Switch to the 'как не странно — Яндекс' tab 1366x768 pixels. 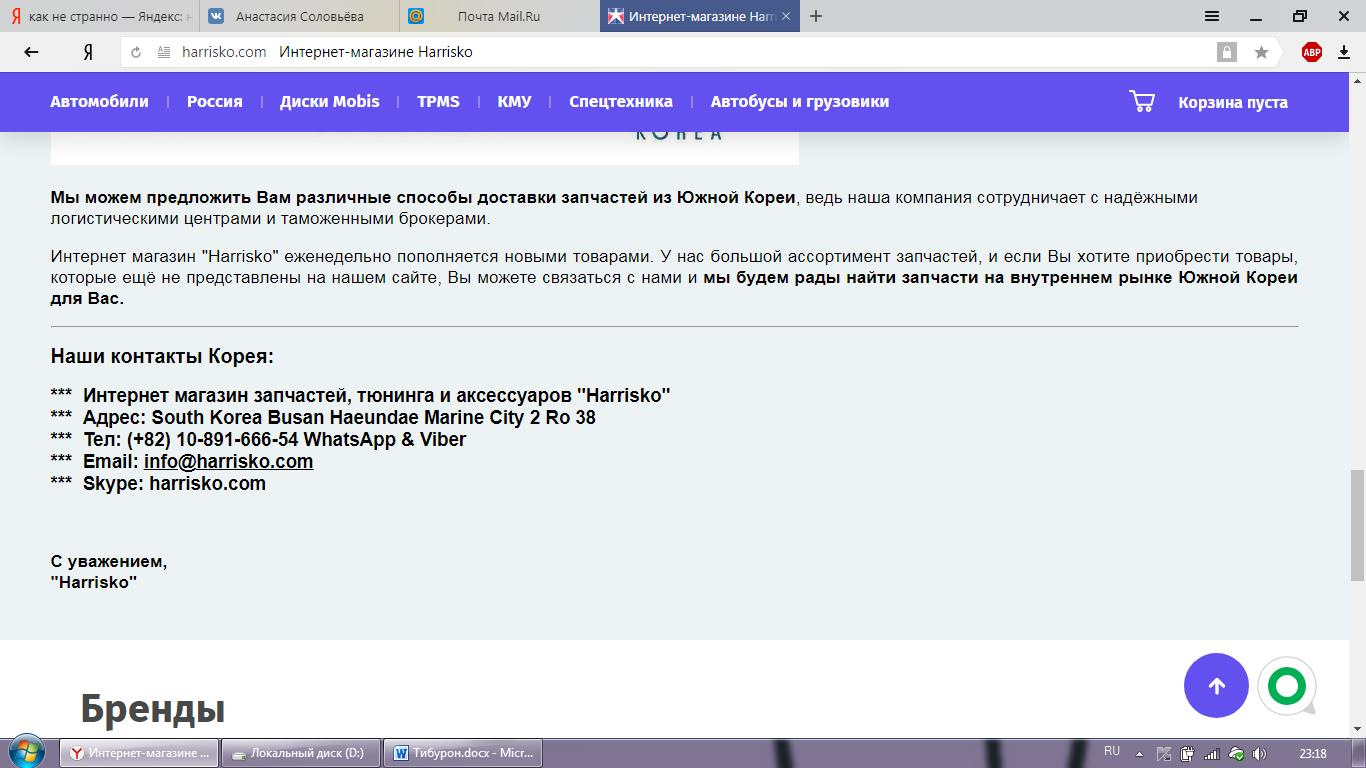100,16
